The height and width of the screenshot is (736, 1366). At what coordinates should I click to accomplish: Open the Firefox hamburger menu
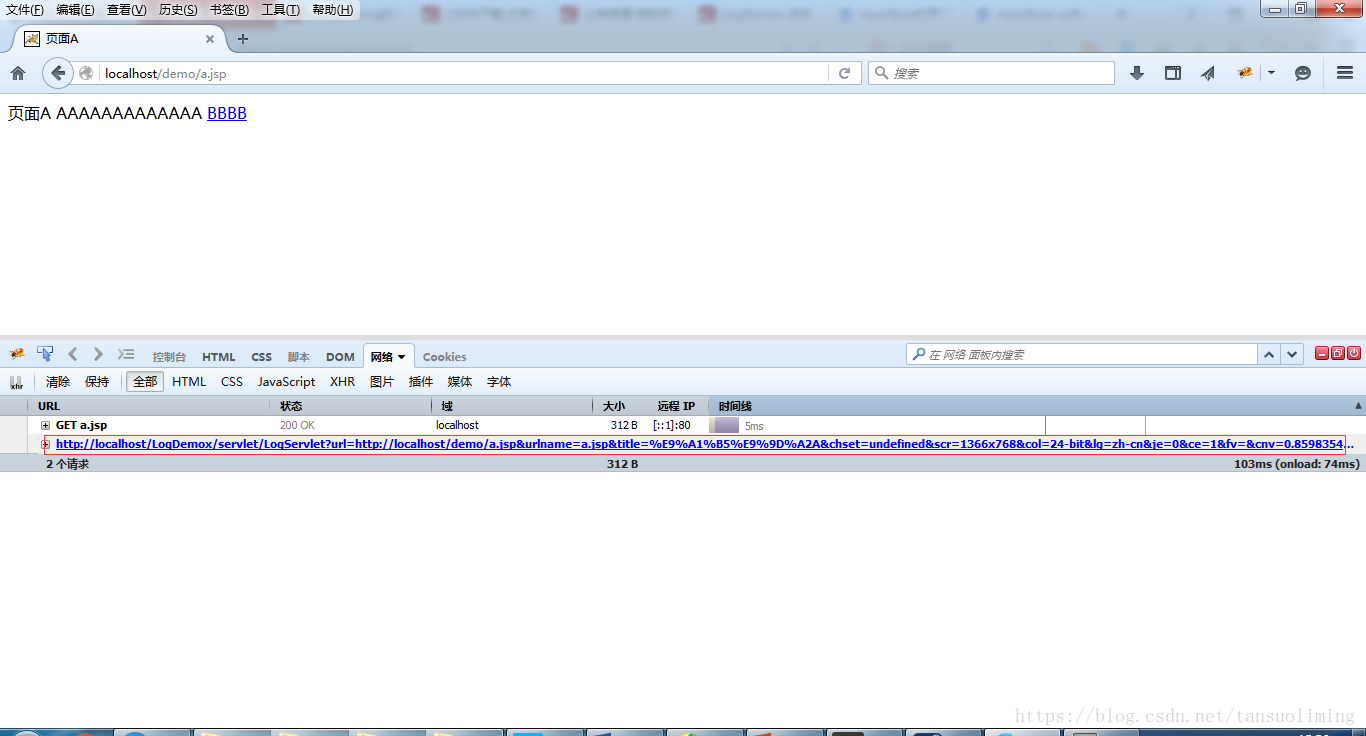point(1345,73)
